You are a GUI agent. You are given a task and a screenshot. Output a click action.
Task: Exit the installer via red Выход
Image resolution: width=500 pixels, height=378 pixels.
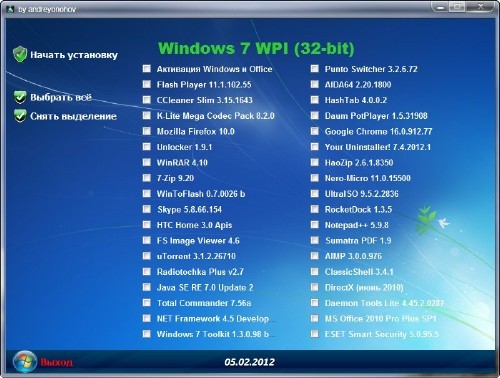pyautogui.click(x=56, y=362)
